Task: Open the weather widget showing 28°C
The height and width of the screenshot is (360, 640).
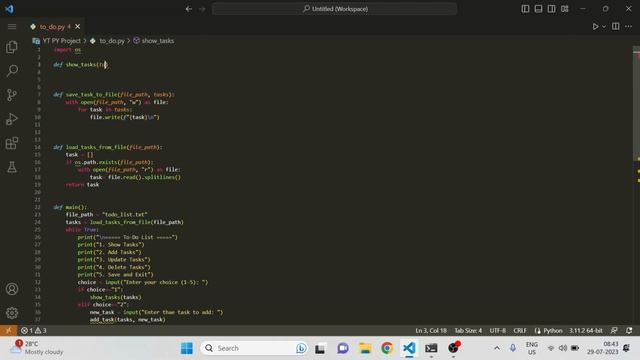Action: [37, 348]
